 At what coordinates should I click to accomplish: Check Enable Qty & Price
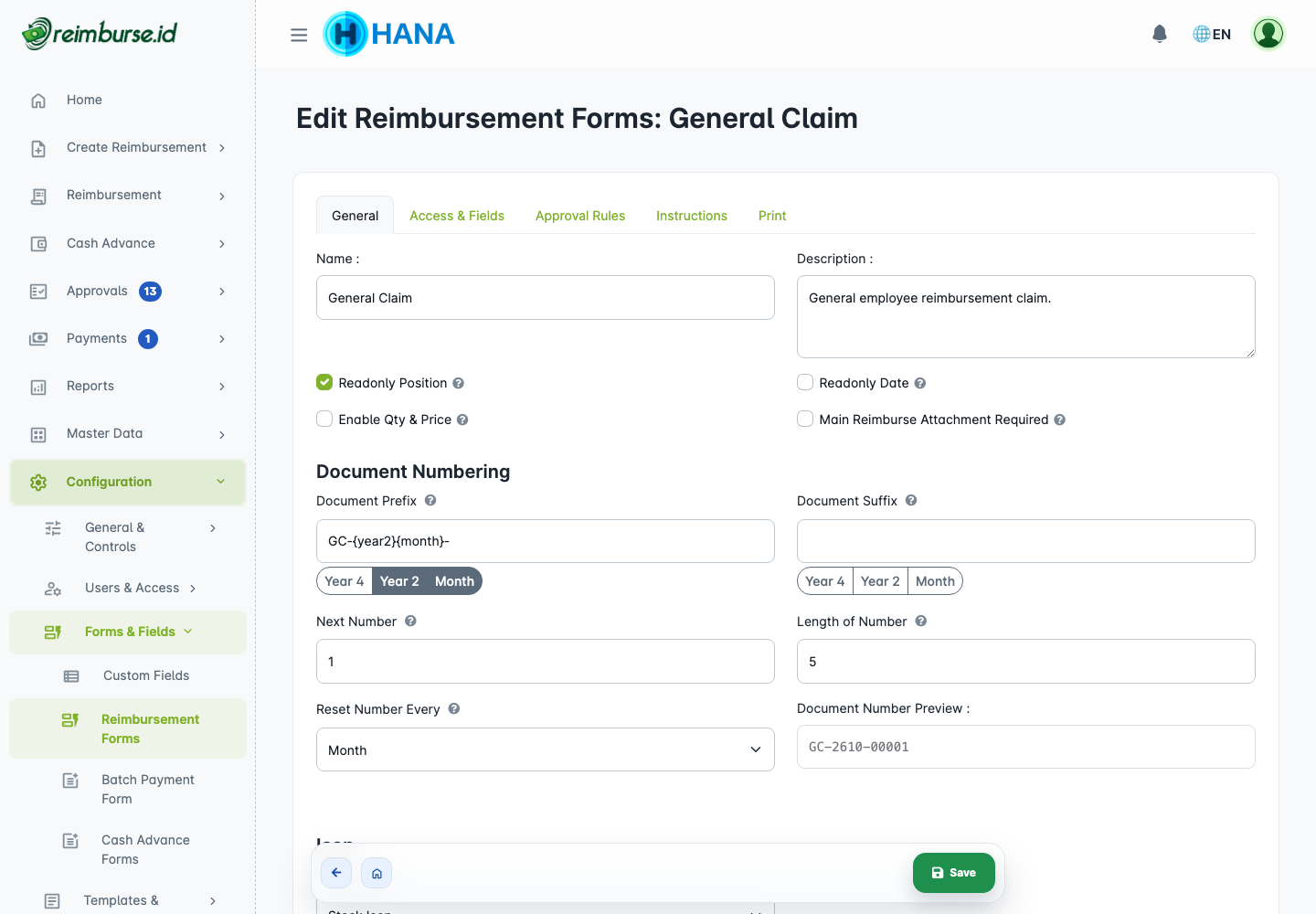[324, 419]
